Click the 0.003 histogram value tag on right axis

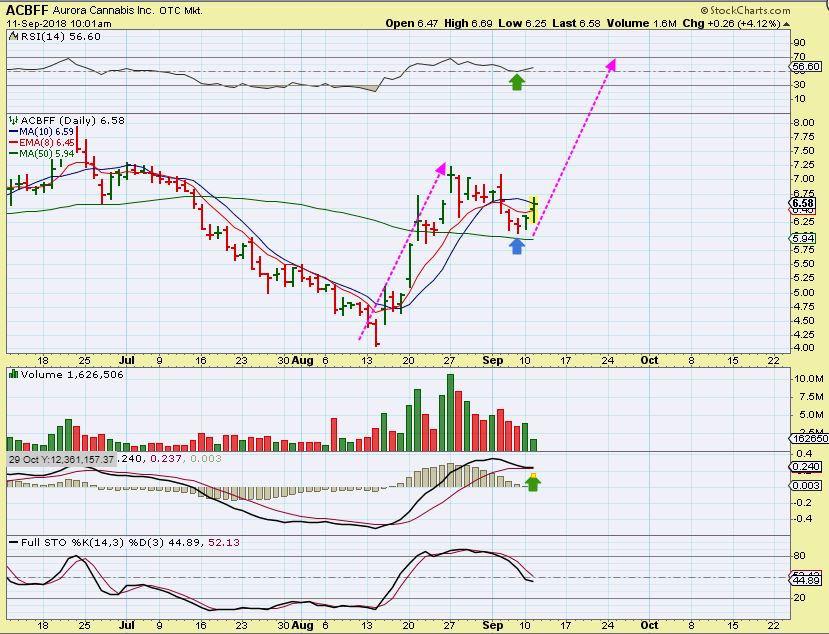[x=805, y=486]
